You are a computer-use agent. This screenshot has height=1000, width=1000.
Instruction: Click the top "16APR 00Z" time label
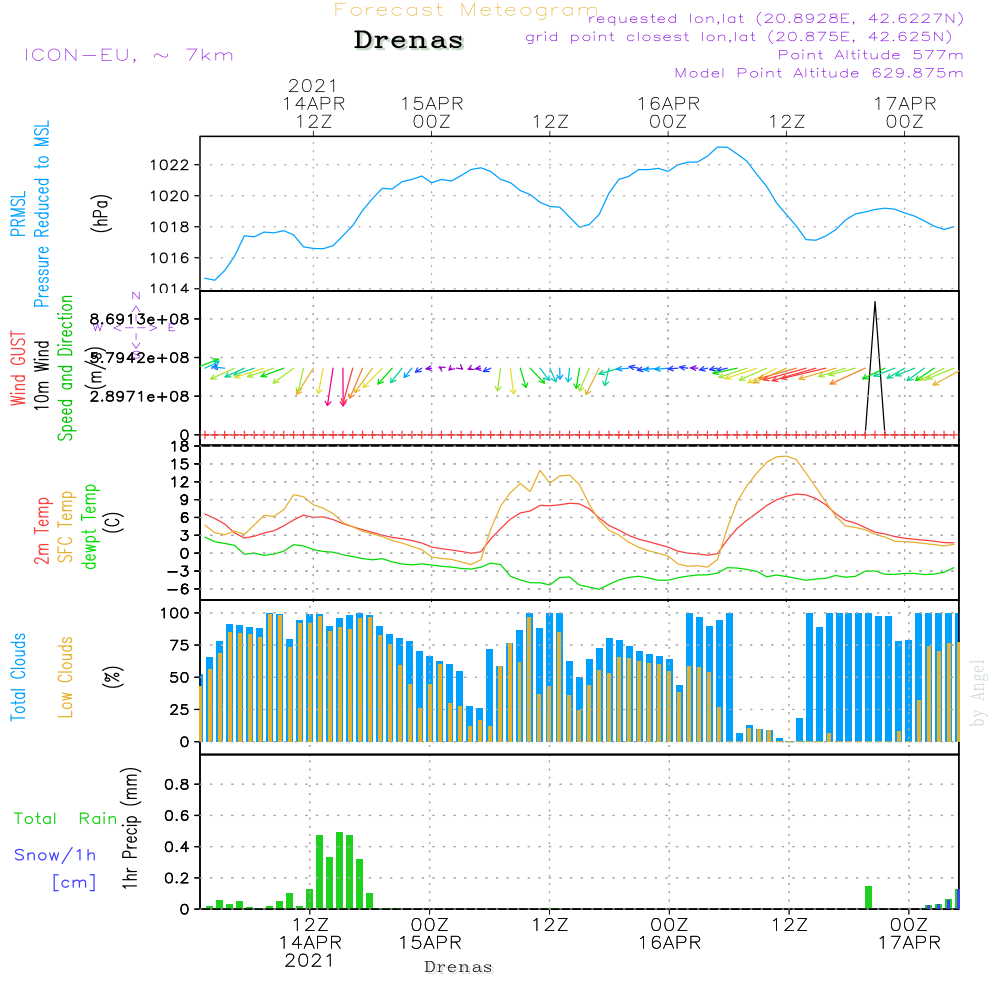tap(668, 112)
